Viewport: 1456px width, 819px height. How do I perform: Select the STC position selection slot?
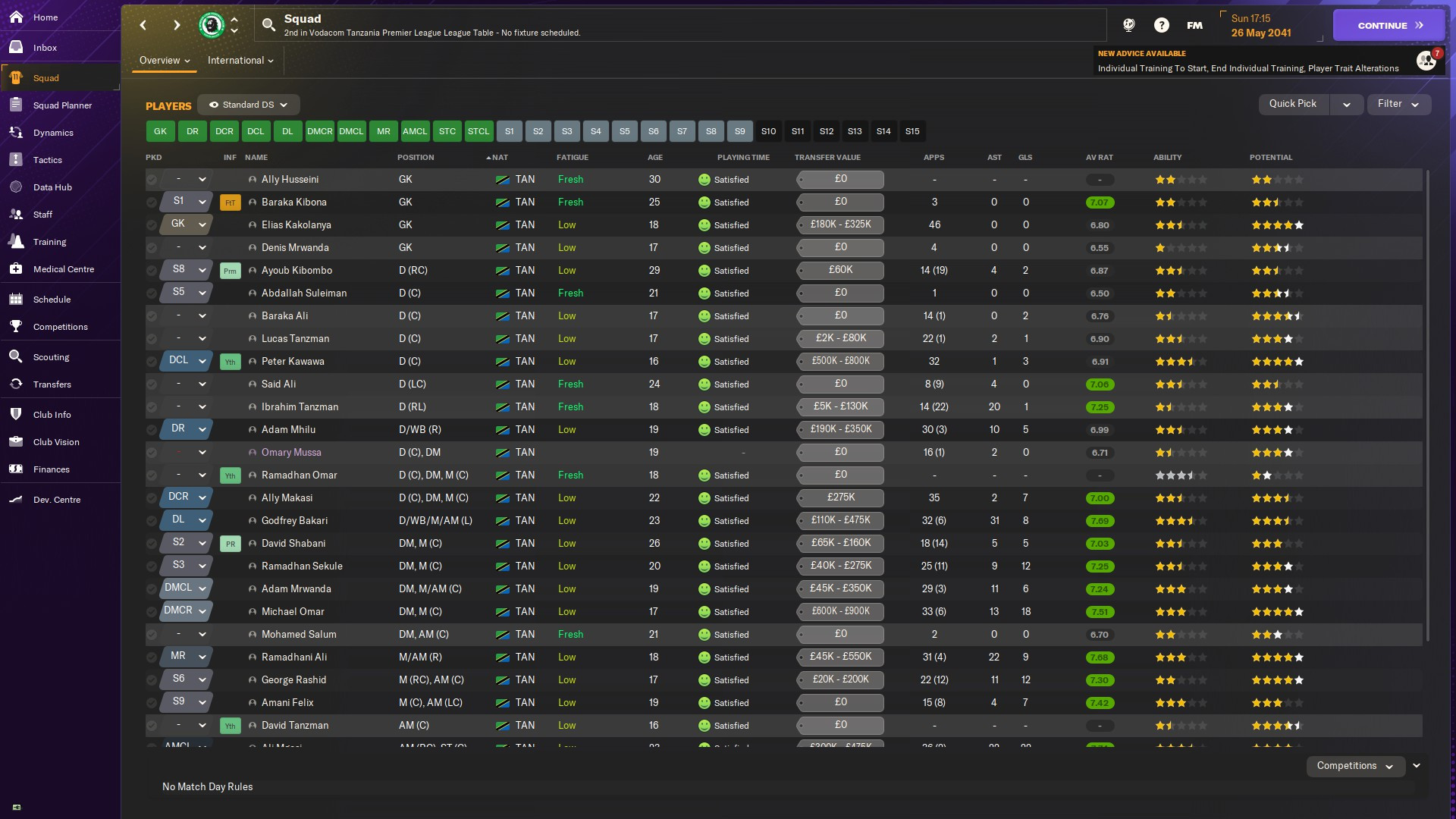pyautogui.click(x=447, y=131)
